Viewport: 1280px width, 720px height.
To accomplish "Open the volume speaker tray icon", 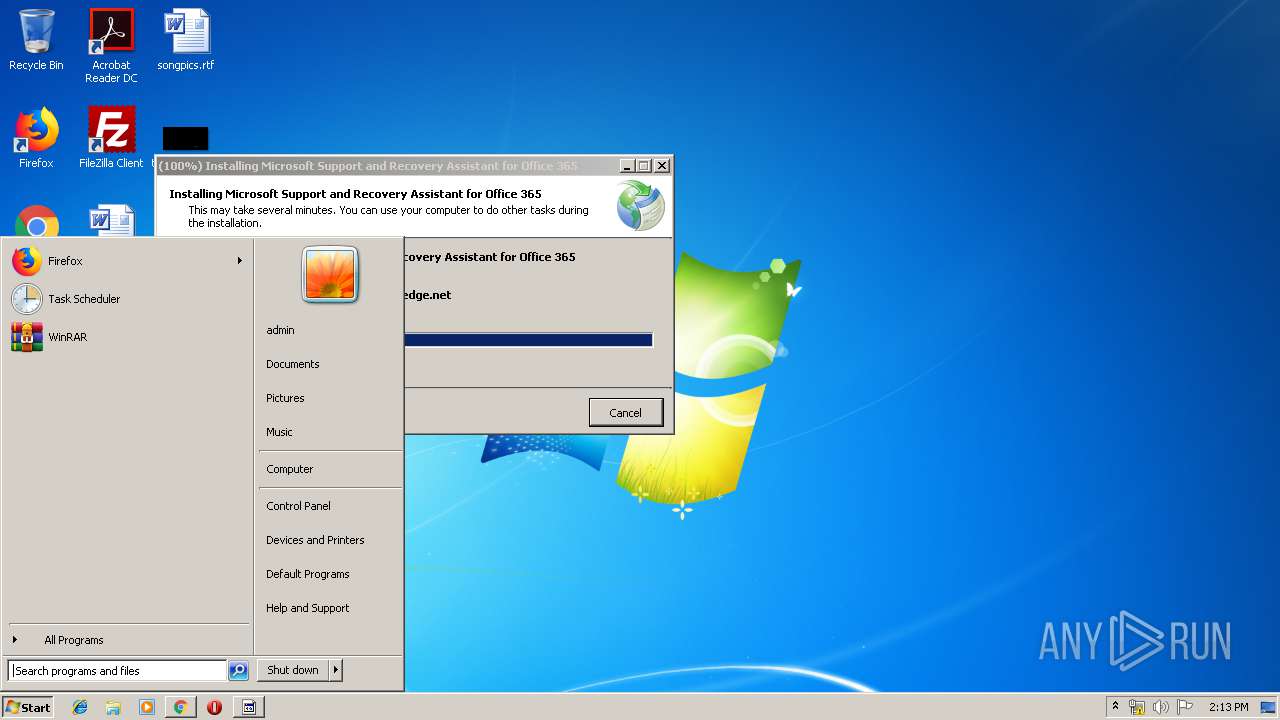I will click(x=1160, y=707).
